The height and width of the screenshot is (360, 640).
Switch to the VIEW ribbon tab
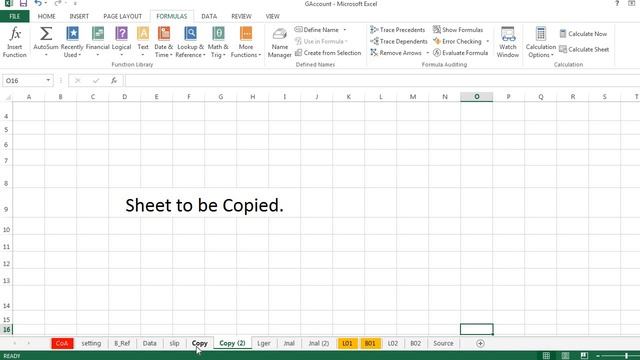tap(272, 16)
